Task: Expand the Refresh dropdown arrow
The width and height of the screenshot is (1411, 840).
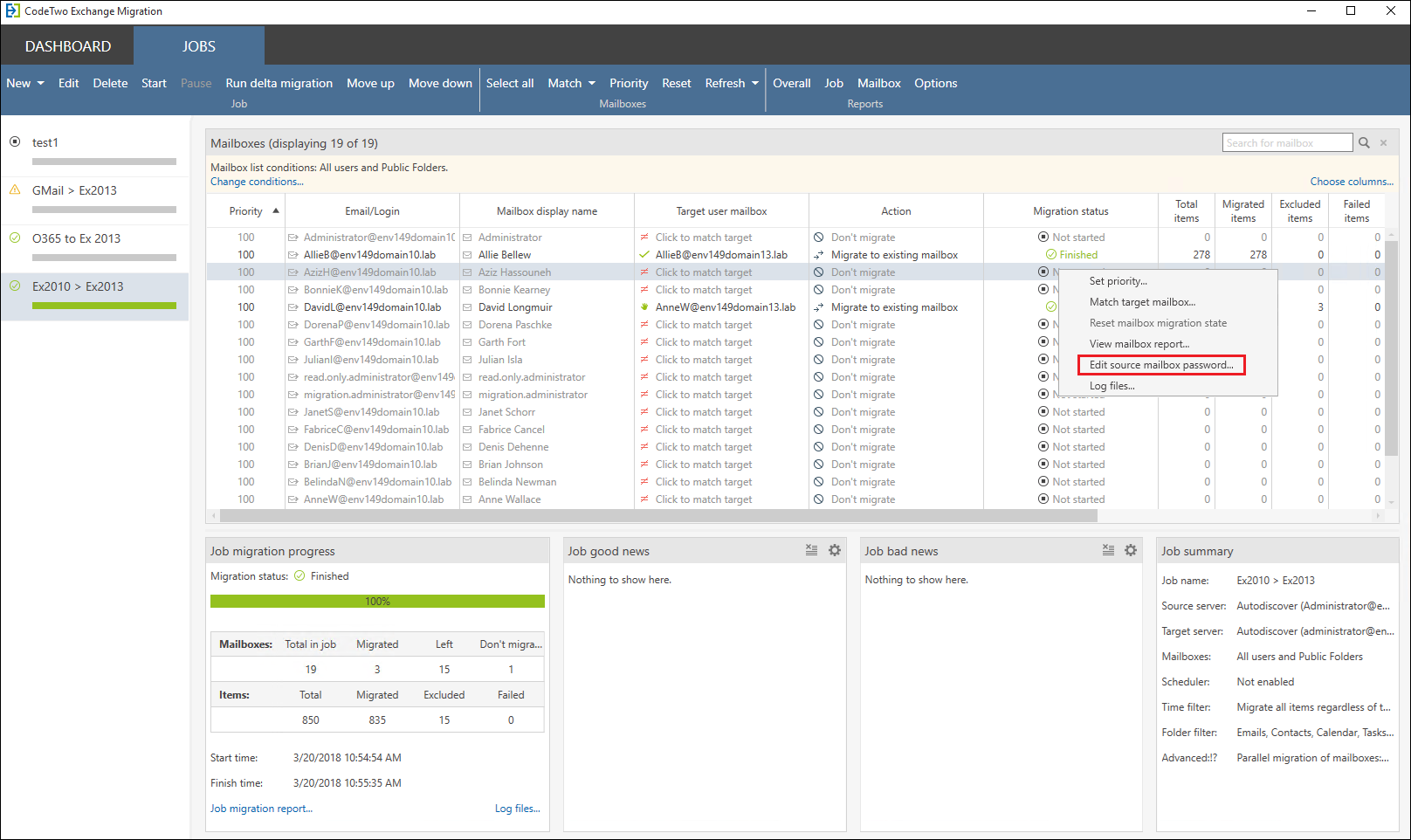Action: (x=755, y=83)
